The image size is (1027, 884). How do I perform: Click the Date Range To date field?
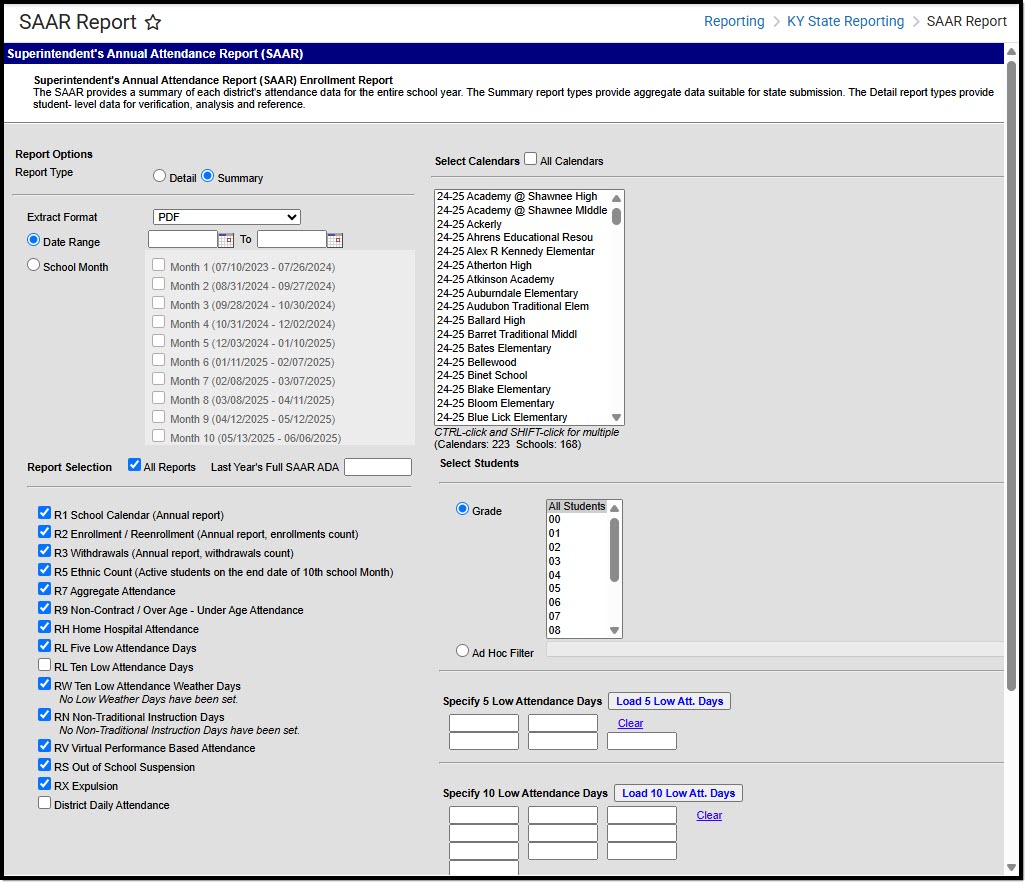291,240
